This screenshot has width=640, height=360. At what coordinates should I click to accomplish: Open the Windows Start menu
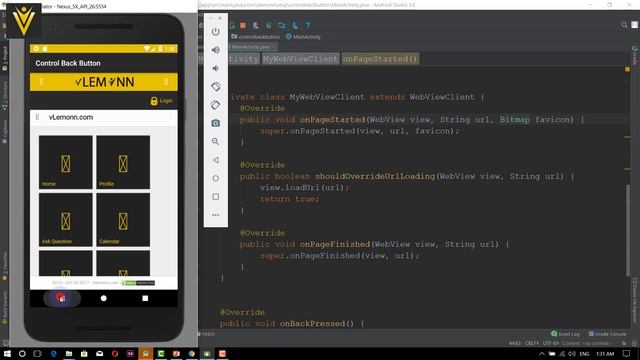(x=7, y=353)
